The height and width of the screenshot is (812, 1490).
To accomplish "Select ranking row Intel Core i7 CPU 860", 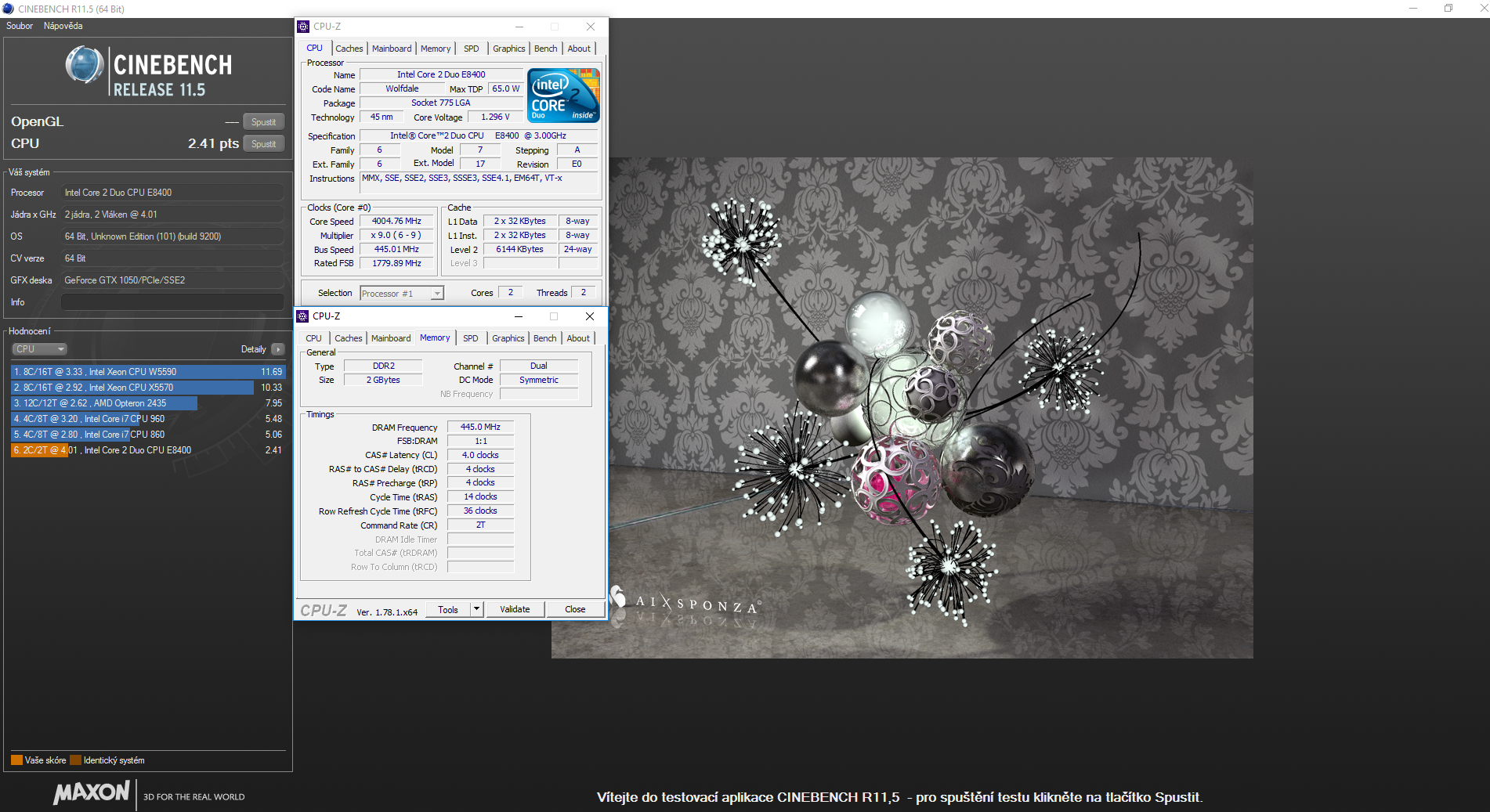I will pyautogui.click(x=148, y=435).
